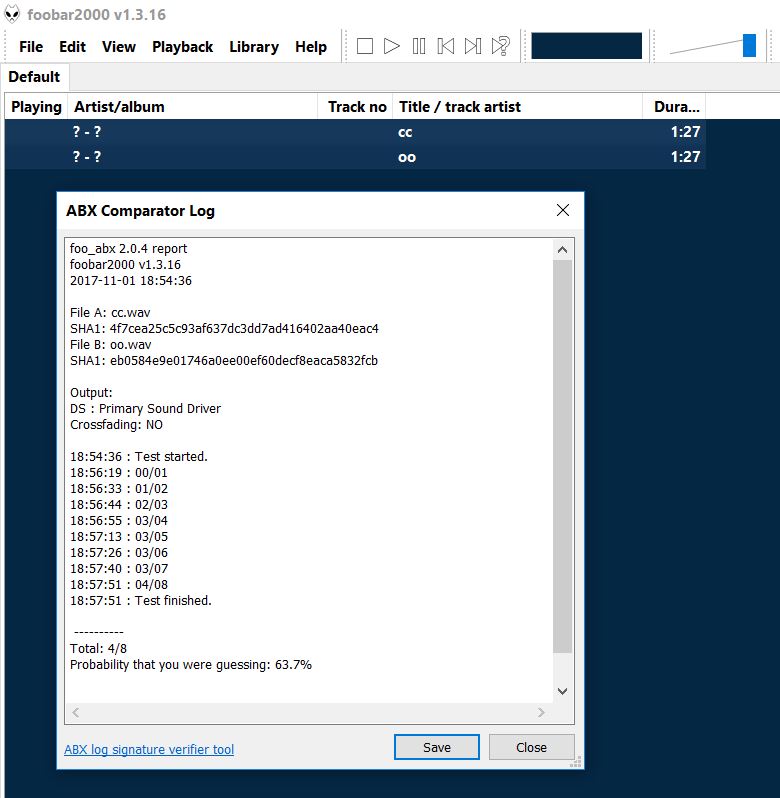Open the File menu
Screen dimensions: 780x798
click(31, 47)
